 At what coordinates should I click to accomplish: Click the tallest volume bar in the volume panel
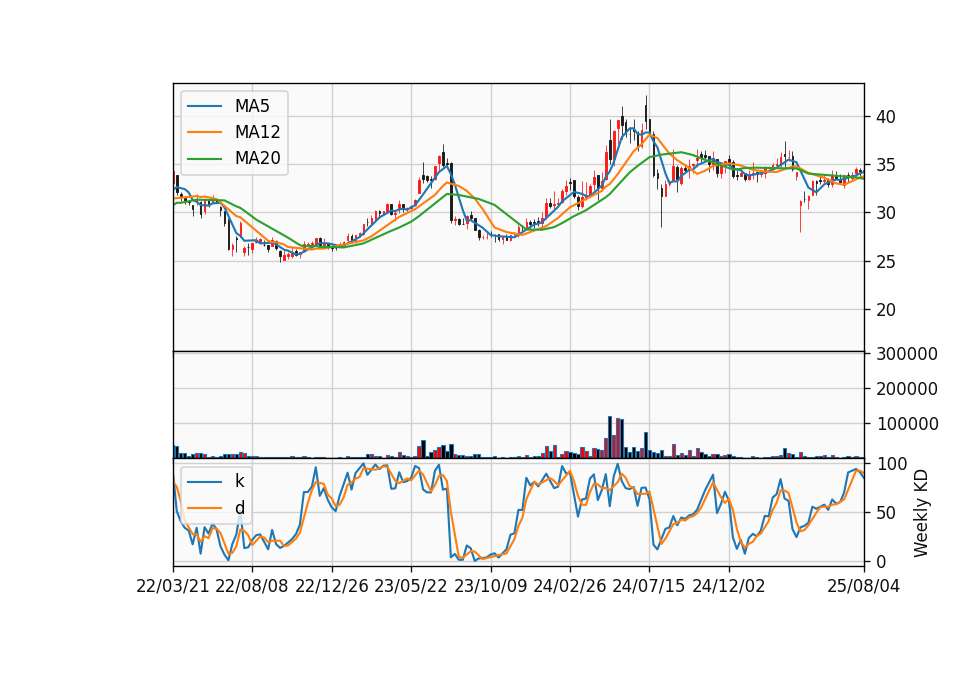click(610, 437)
